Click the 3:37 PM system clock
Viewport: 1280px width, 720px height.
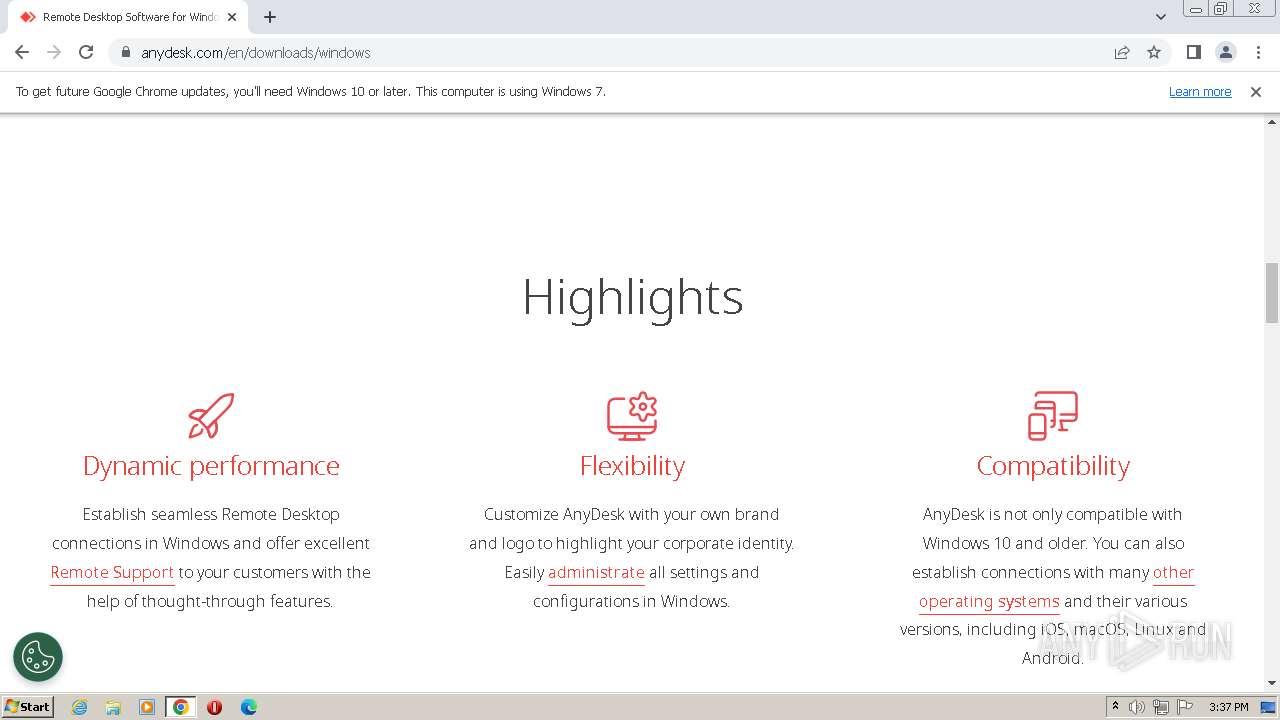pyautogui.click(x=1228, y=707)
